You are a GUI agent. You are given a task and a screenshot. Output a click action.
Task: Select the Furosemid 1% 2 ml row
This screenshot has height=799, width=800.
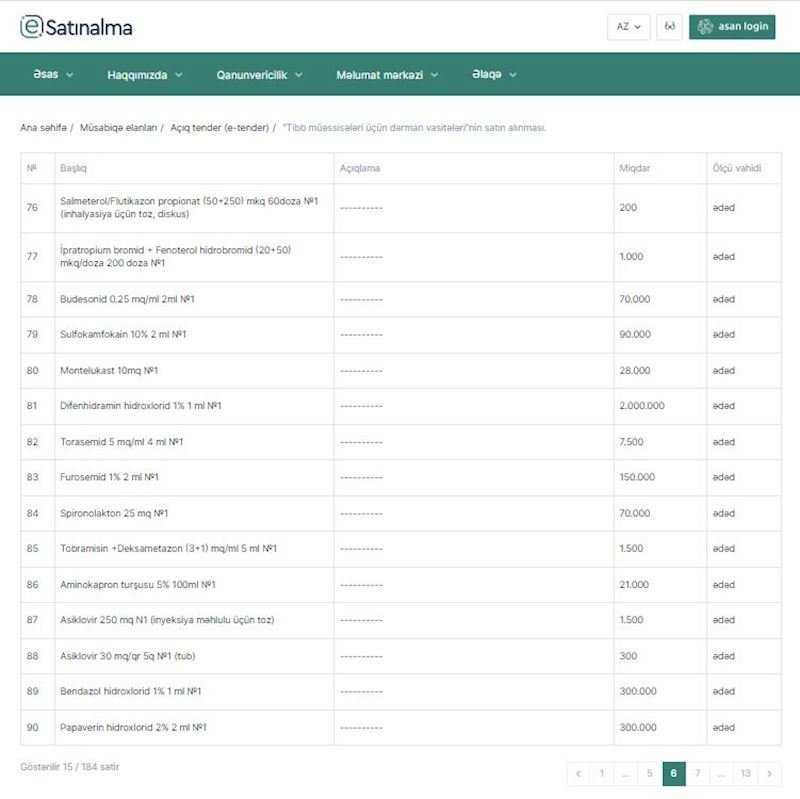pos(110,477)
